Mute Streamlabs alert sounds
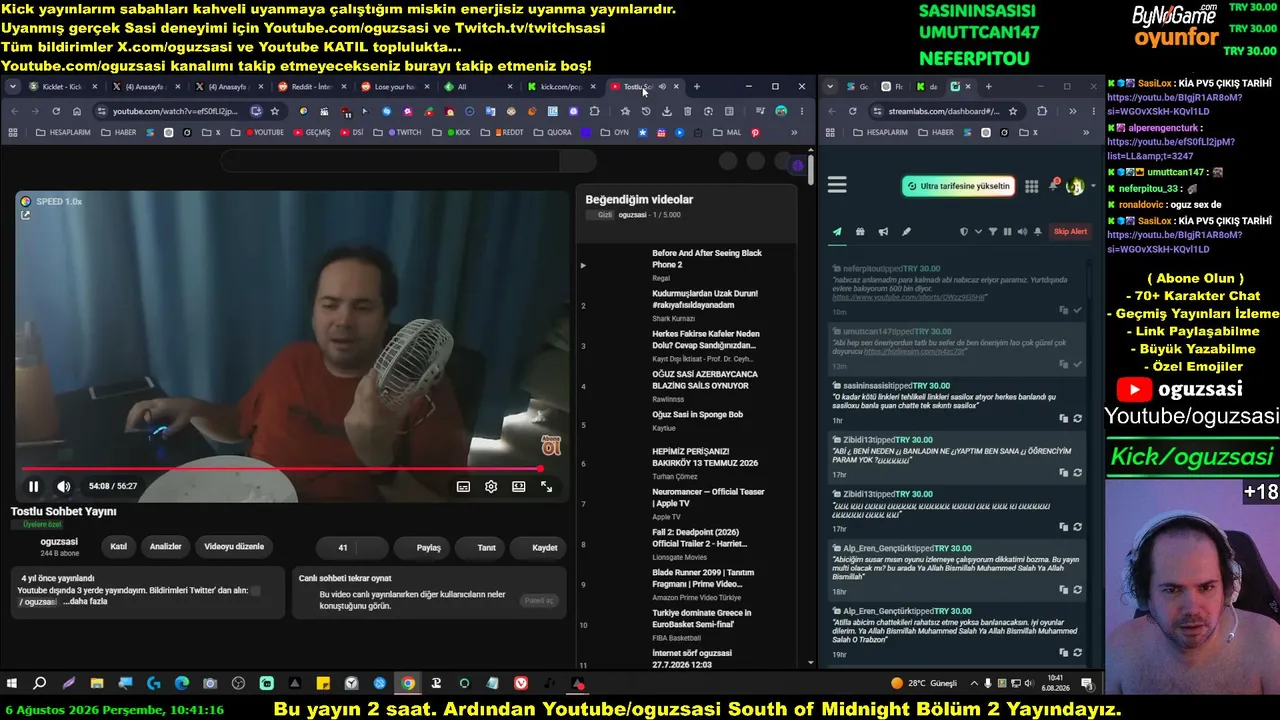 (1022, 232)
